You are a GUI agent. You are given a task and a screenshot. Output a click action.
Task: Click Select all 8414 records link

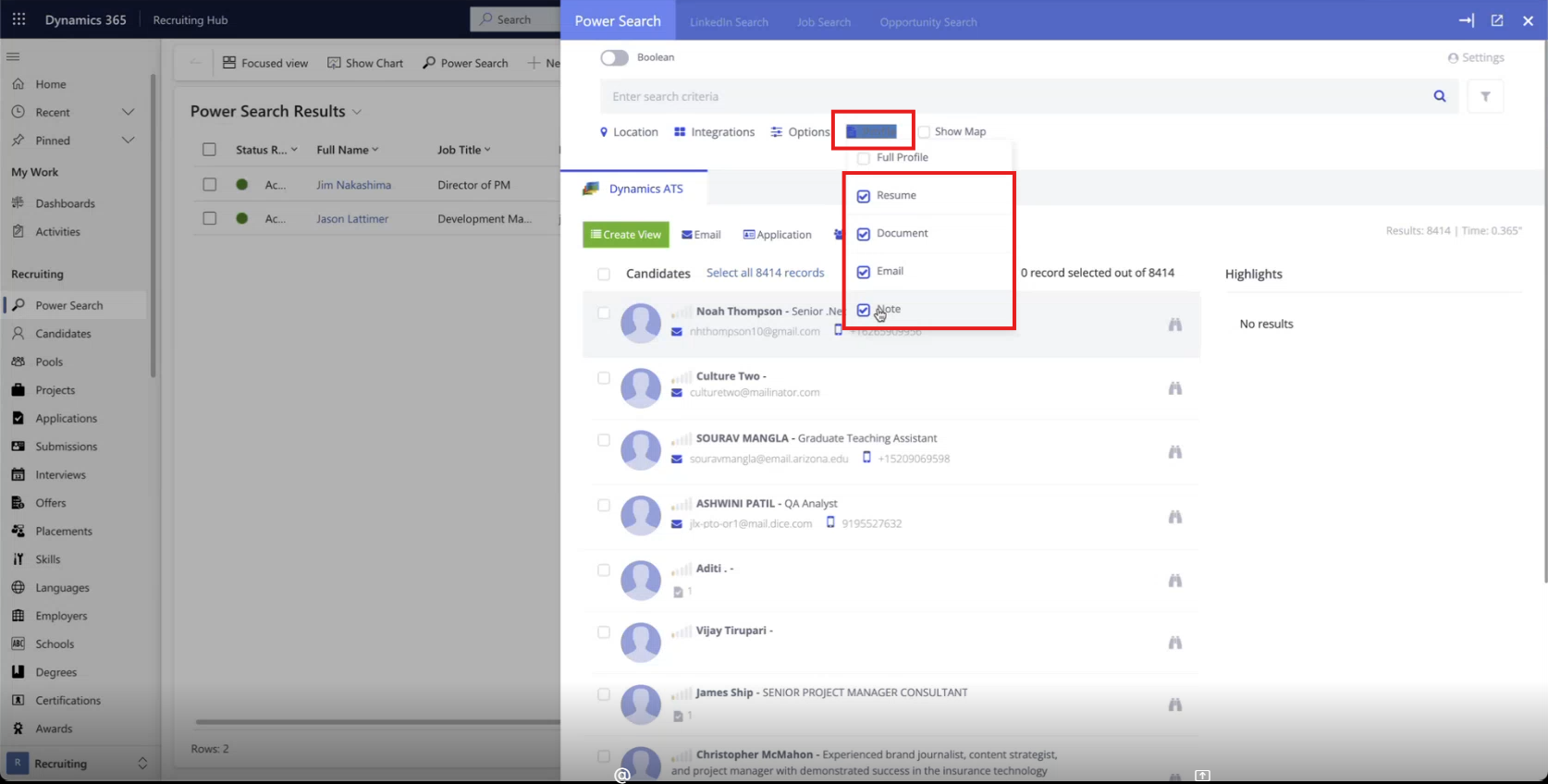tap(766, 273)
